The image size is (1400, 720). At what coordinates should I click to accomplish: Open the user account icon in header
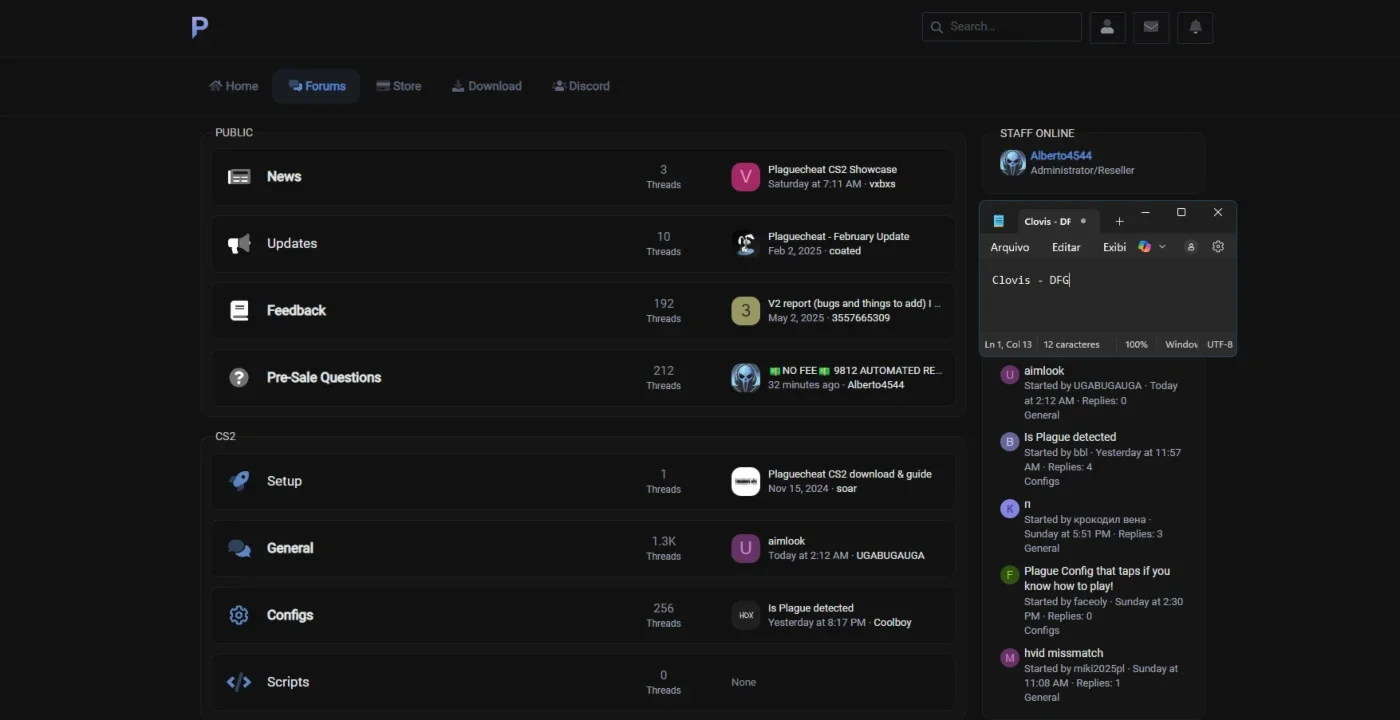click(x=1107, y=27)
